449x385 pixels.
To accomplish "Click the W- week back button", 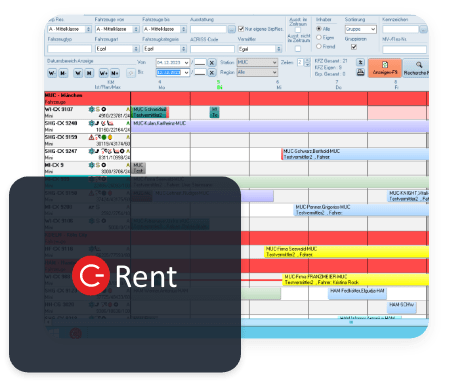I will coord(52,73).
